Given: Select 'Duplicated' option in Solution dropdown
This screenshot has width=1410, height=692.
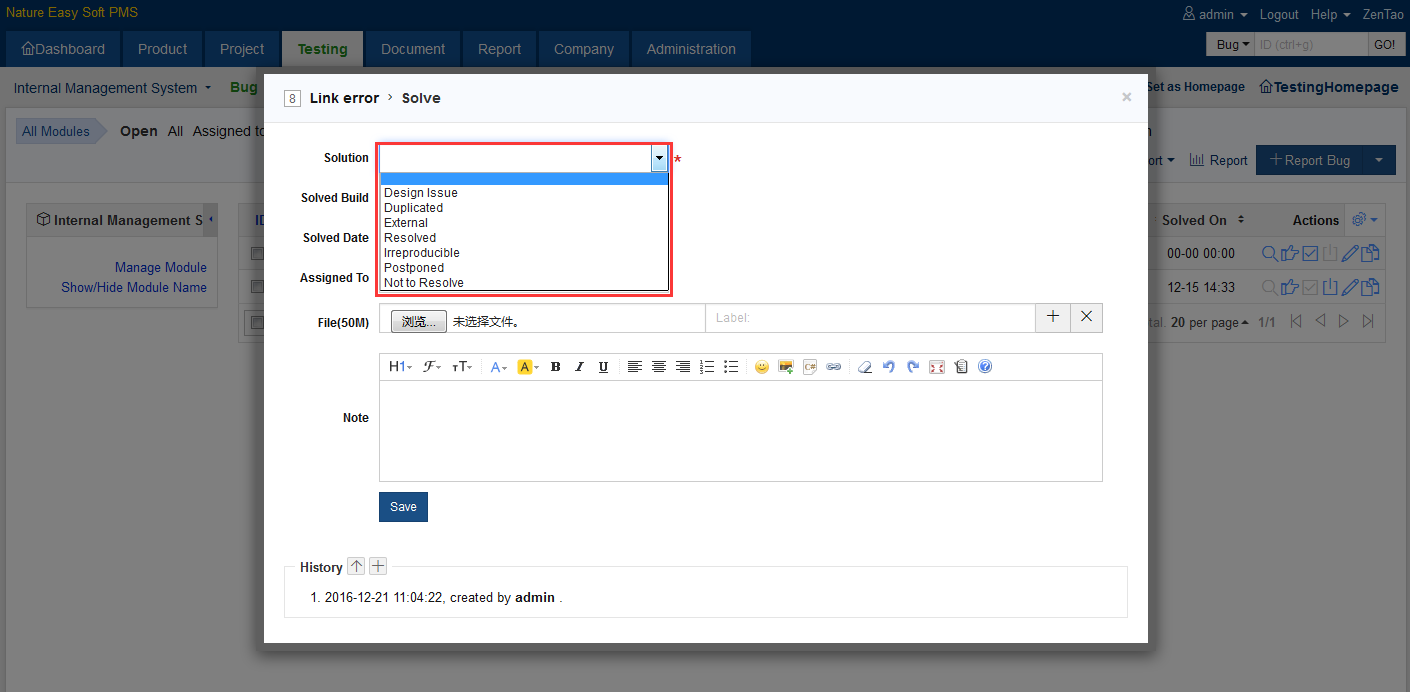Looking at the screenshot, I should [x=413, y=208].
